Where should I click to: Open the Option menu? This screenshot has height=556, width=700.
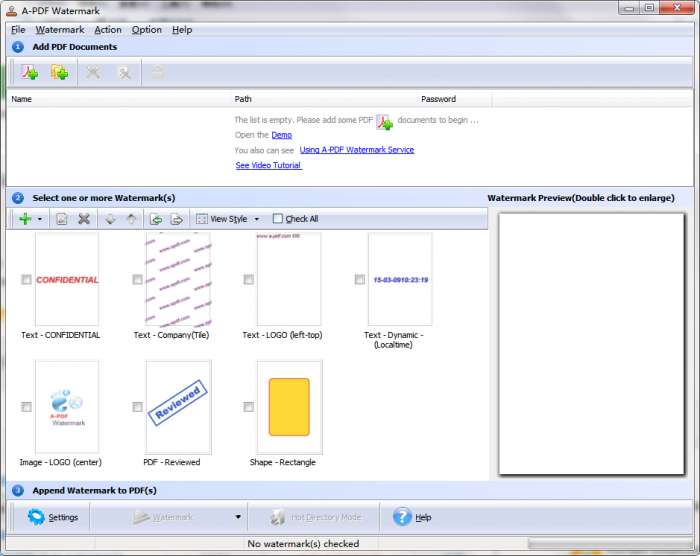(x=146, y=30)
